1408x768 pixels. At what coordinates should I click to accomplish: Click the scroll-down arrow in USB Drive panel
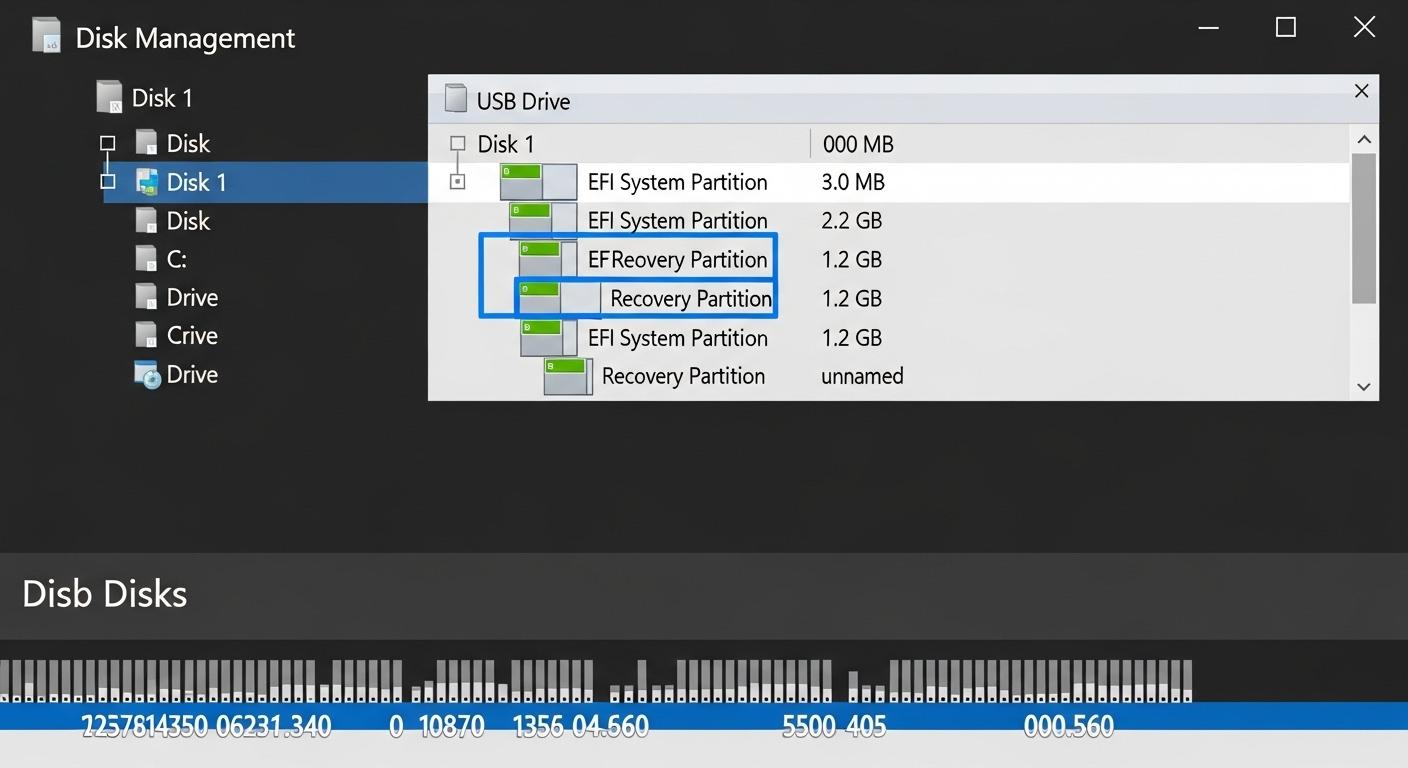click(x=1364, y=386)
